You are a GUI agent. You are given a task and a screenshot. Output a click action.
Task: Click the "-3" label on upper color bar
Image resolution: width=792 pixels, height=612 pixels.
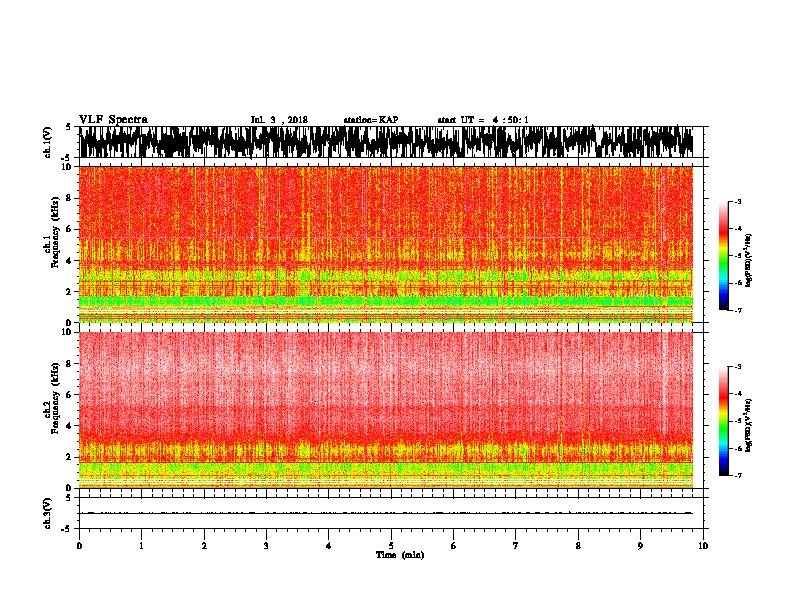(x=738, y=202)
